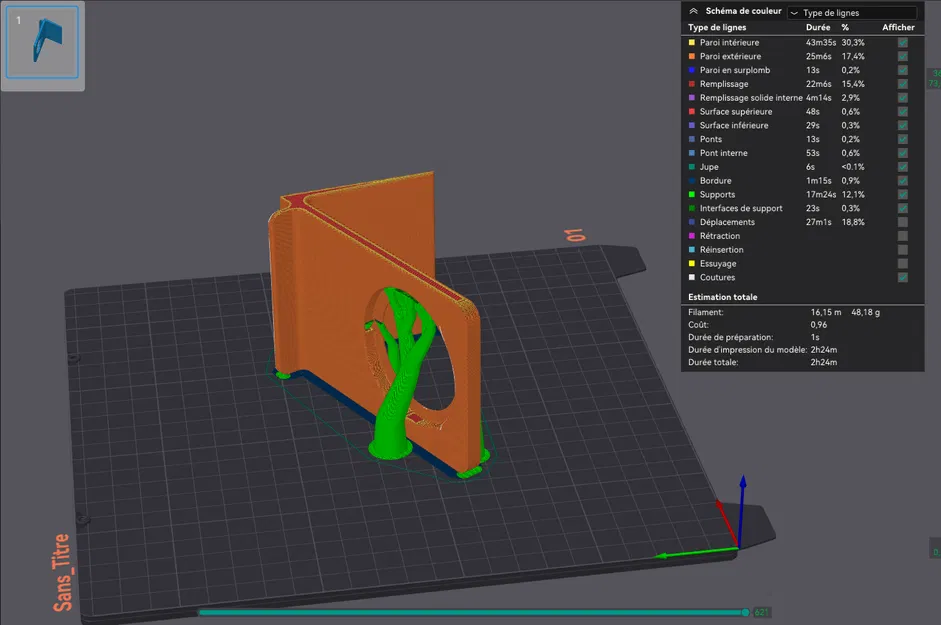Screen dimensions: 941x625
Task: Click the Afficher column header
Action: [x=898, y=28]
